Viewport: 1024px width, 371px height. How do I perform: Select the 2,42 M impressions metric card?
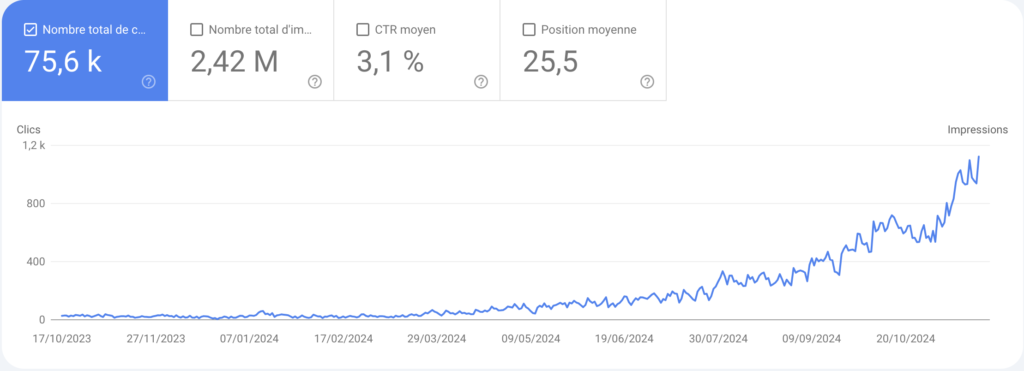251,51
